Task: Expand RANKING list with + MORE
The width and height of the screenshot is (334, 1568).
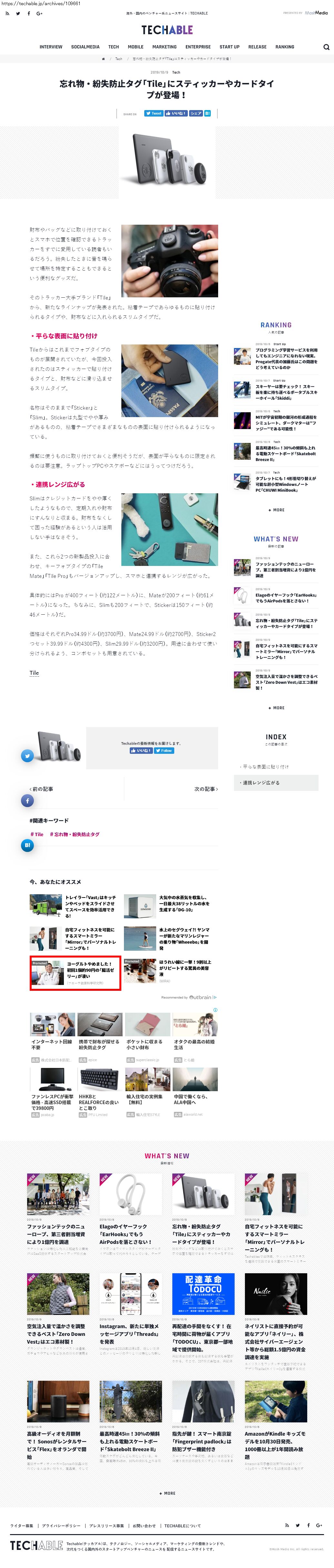Action: (x=276, y=510)
